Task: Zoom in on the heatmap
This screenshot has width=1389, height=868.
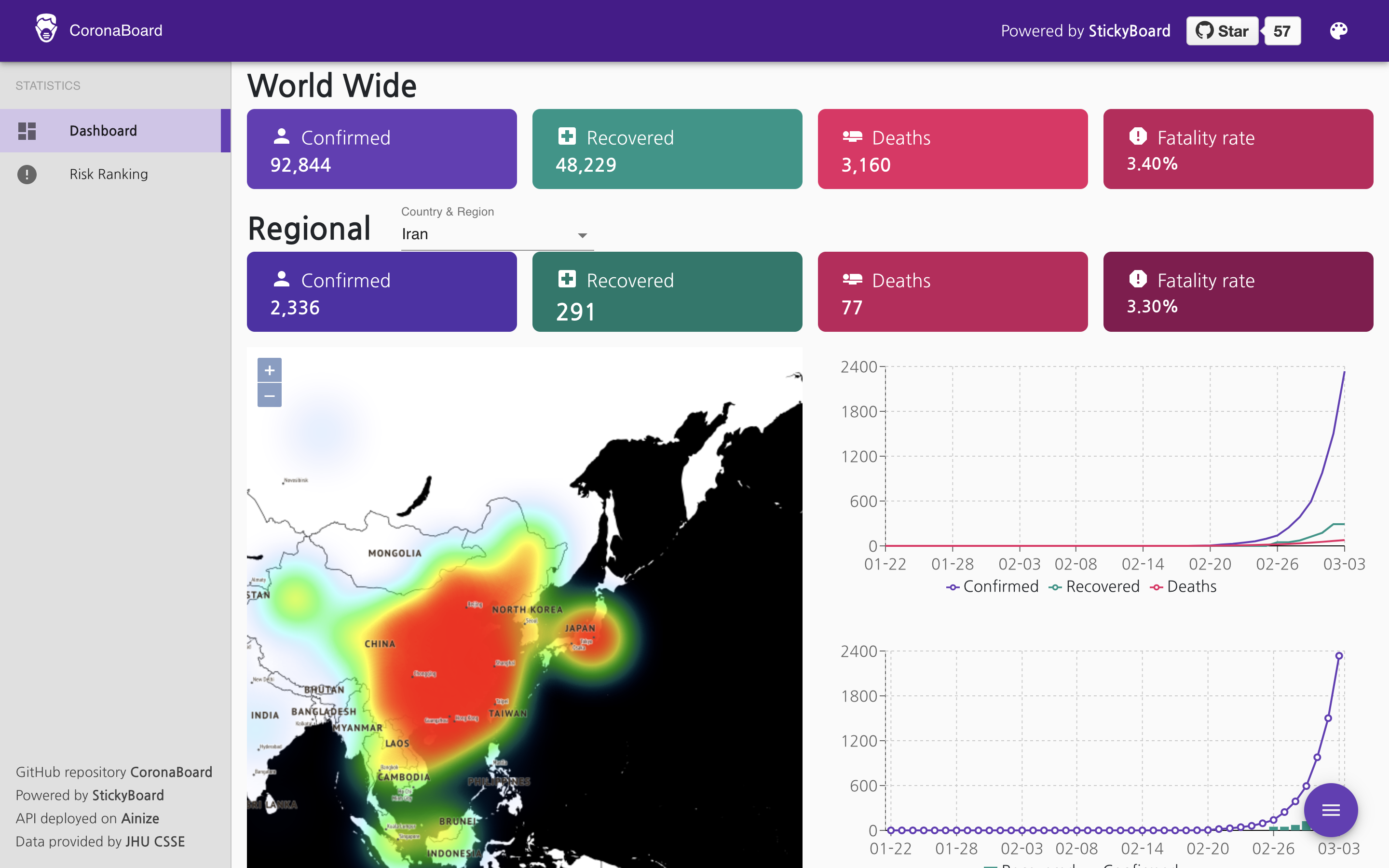Action: click(x=269, y=370)
